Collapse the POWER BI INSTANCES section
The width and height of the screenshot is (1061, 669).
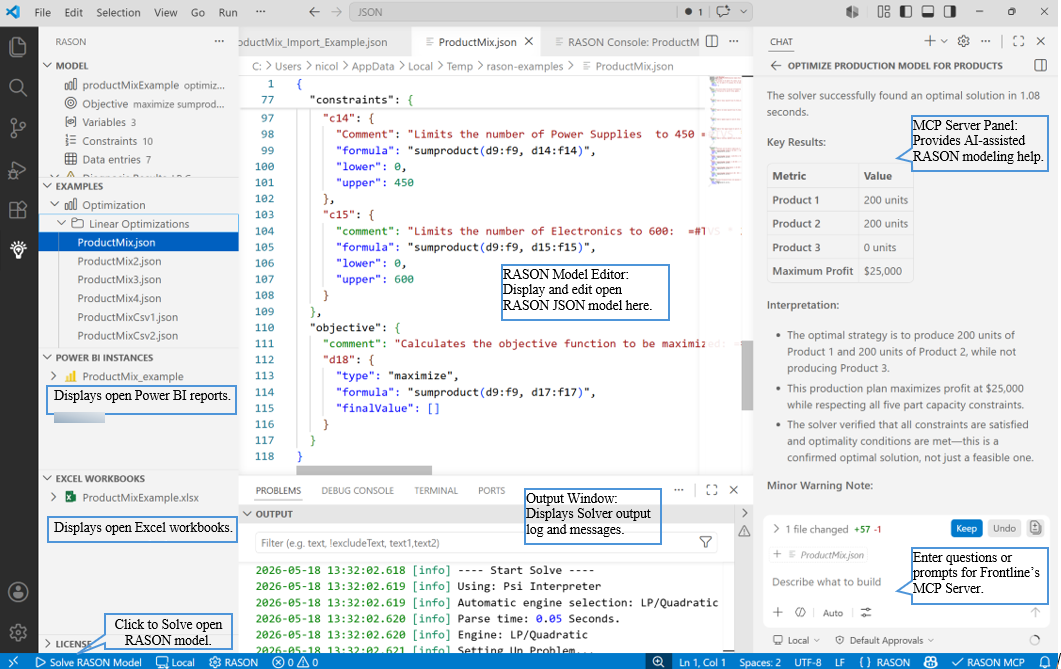coord(47,357)
